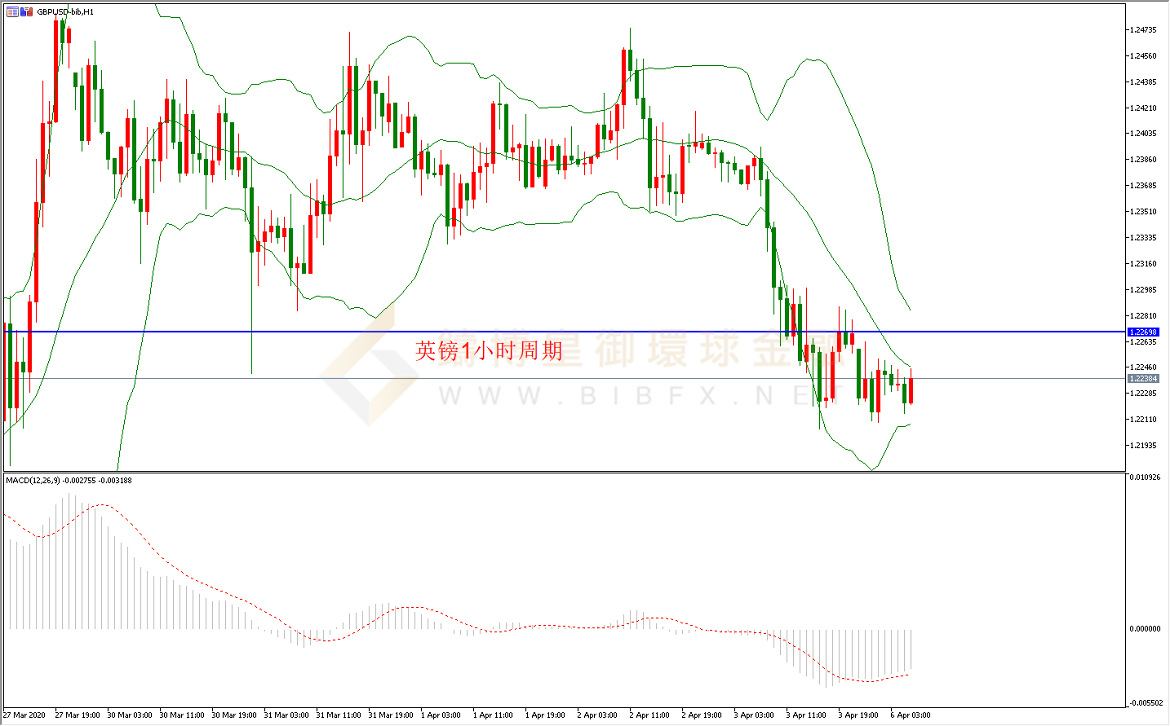
Task: Click the 1.24035 price on the scale
Action: coord(1142,134)
